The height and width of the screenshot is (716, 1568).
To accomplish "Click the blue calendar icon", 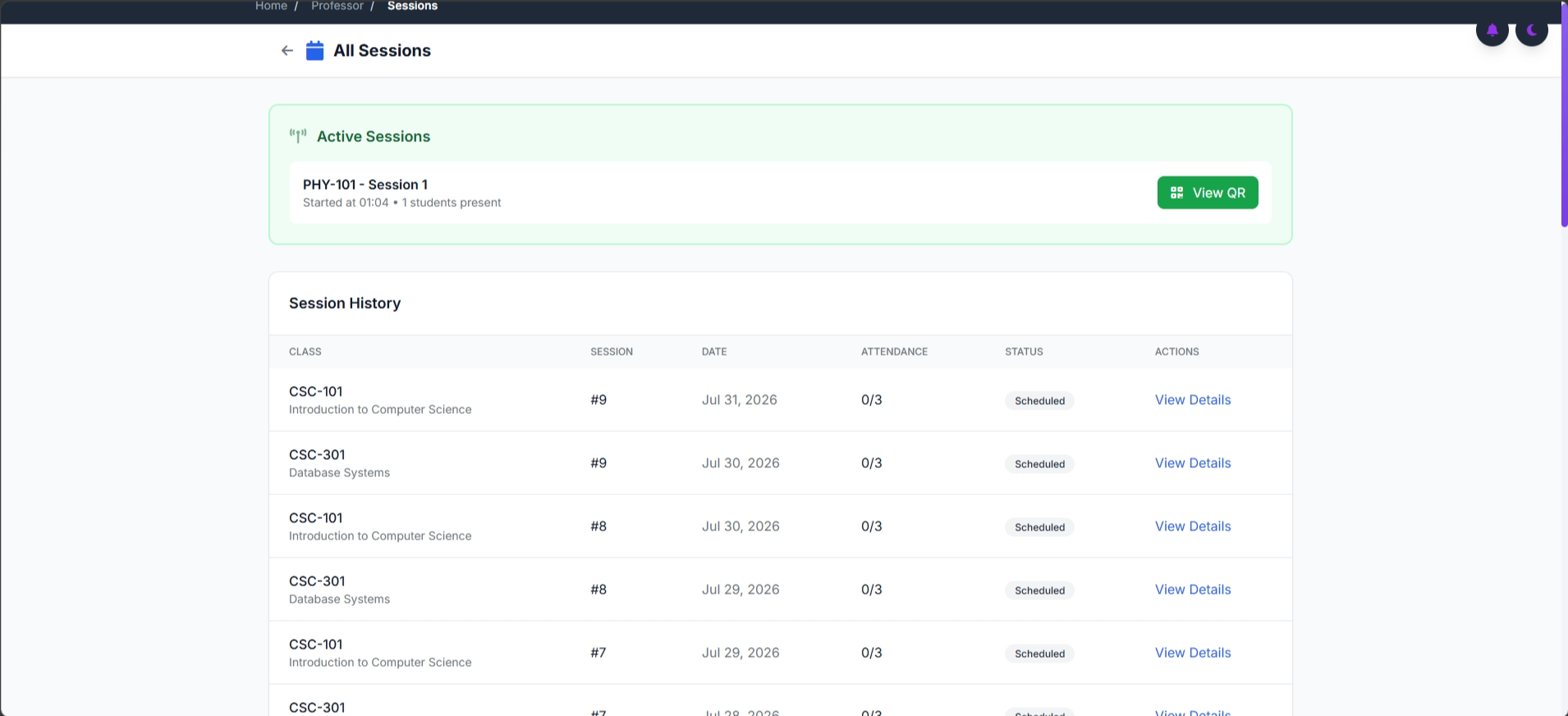I will click(314, 50).
